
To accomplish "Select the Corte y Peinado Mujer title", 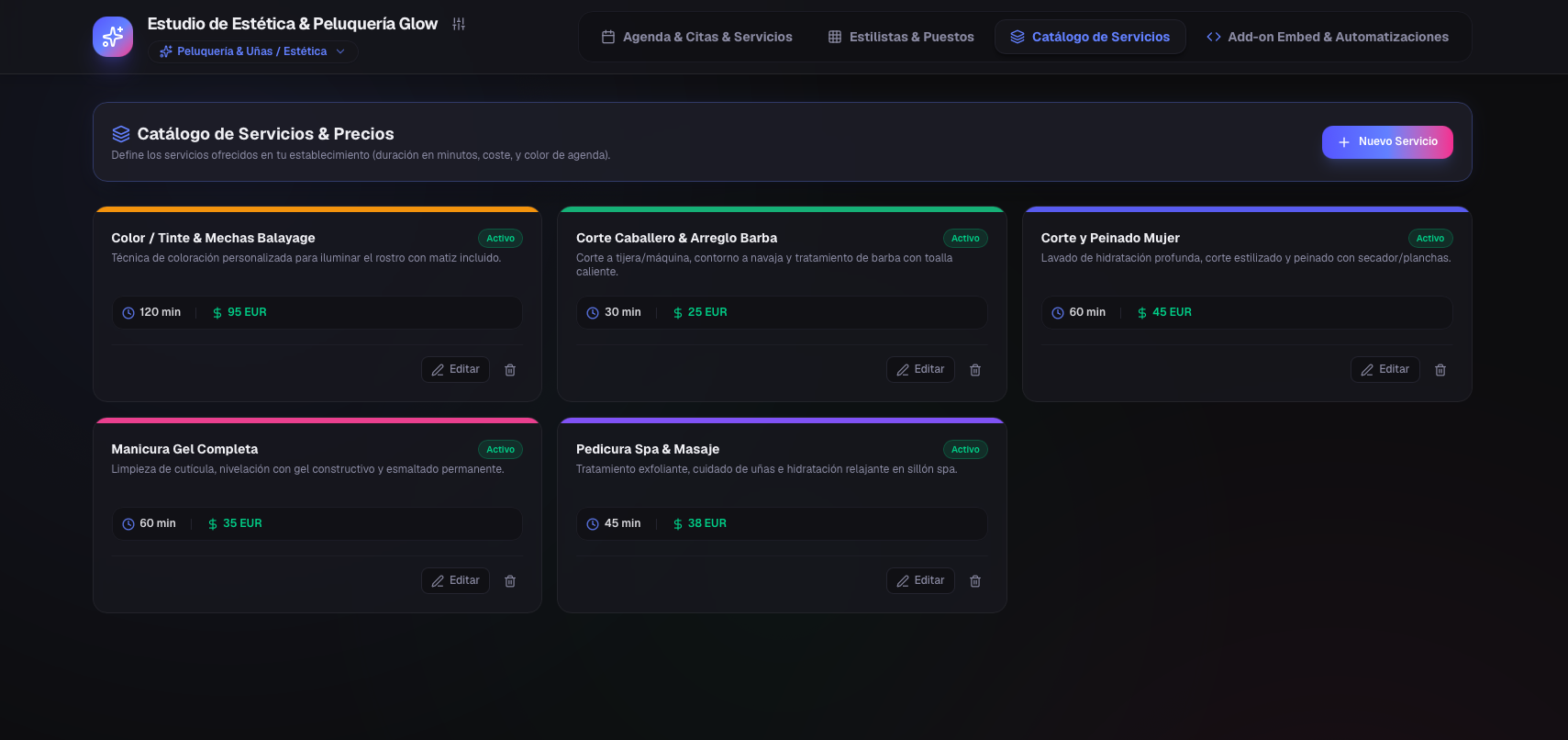I will pyautogui.click(x=1110, y=238).
